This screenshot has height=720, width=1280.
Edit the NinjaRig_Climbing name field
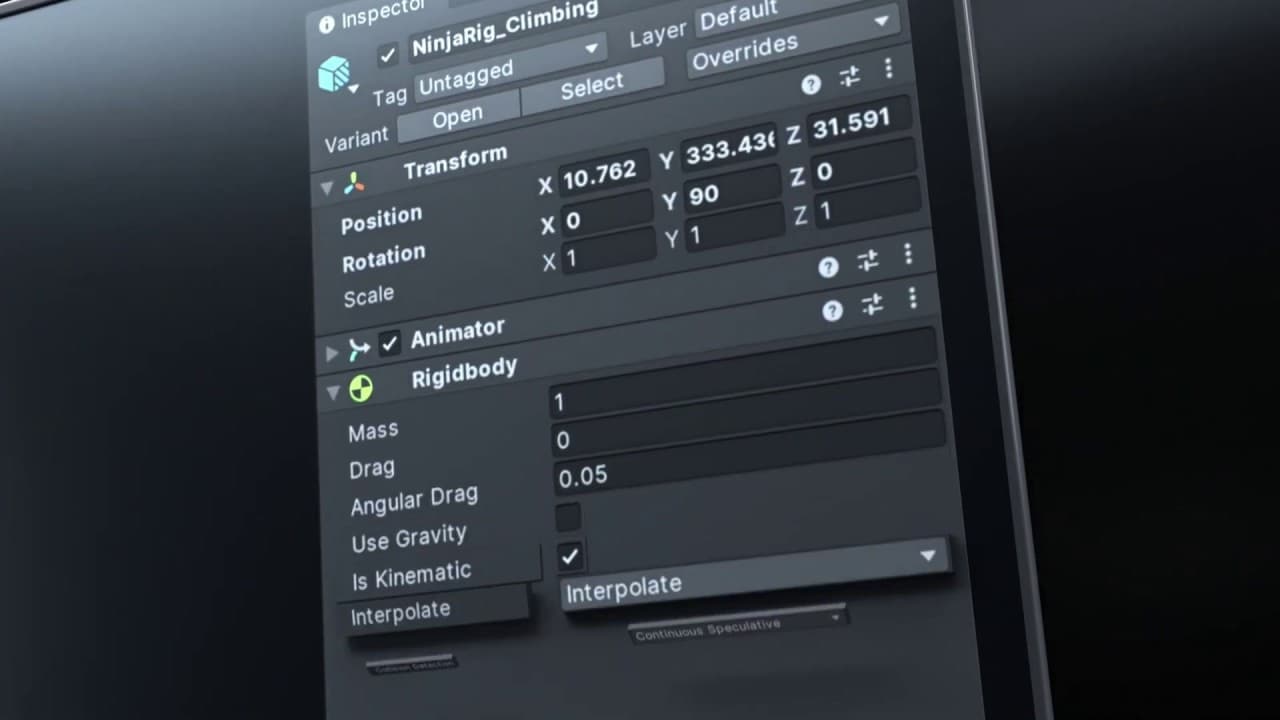pos(506,32)
